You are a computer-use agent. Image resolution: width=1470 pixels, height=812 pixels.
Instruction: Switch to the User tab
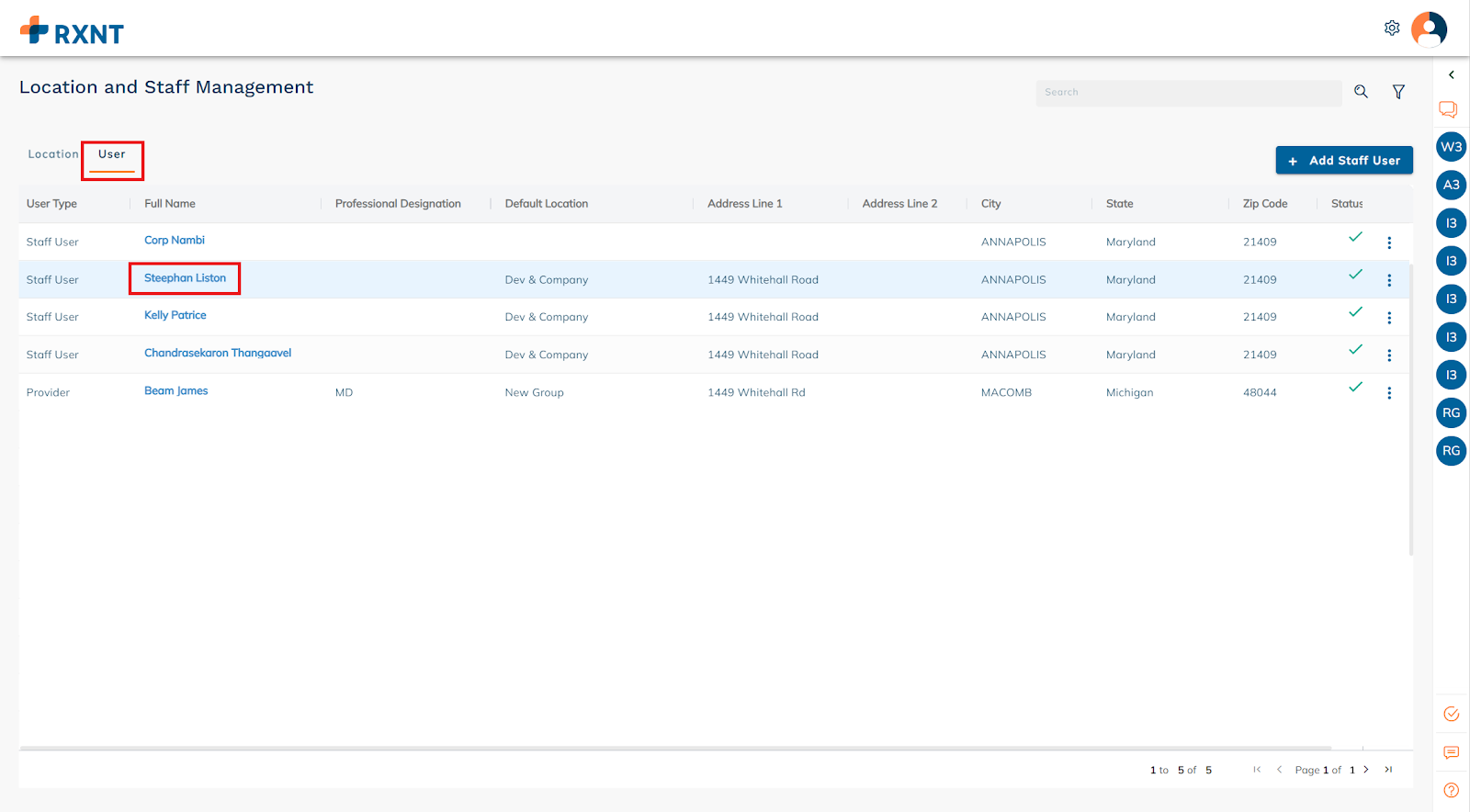pos(112,154)
